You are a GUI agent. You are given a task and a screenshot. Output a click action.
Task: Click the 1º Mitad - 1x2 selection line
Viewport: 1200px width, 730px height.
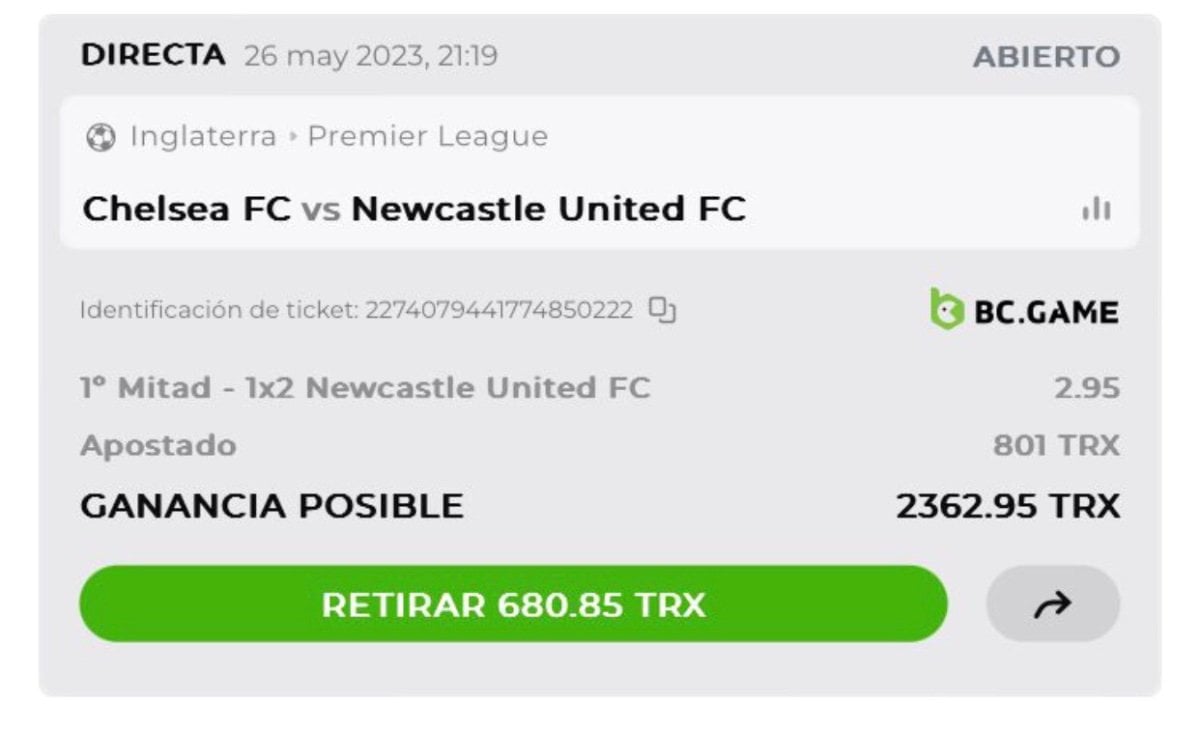(365, 388)
